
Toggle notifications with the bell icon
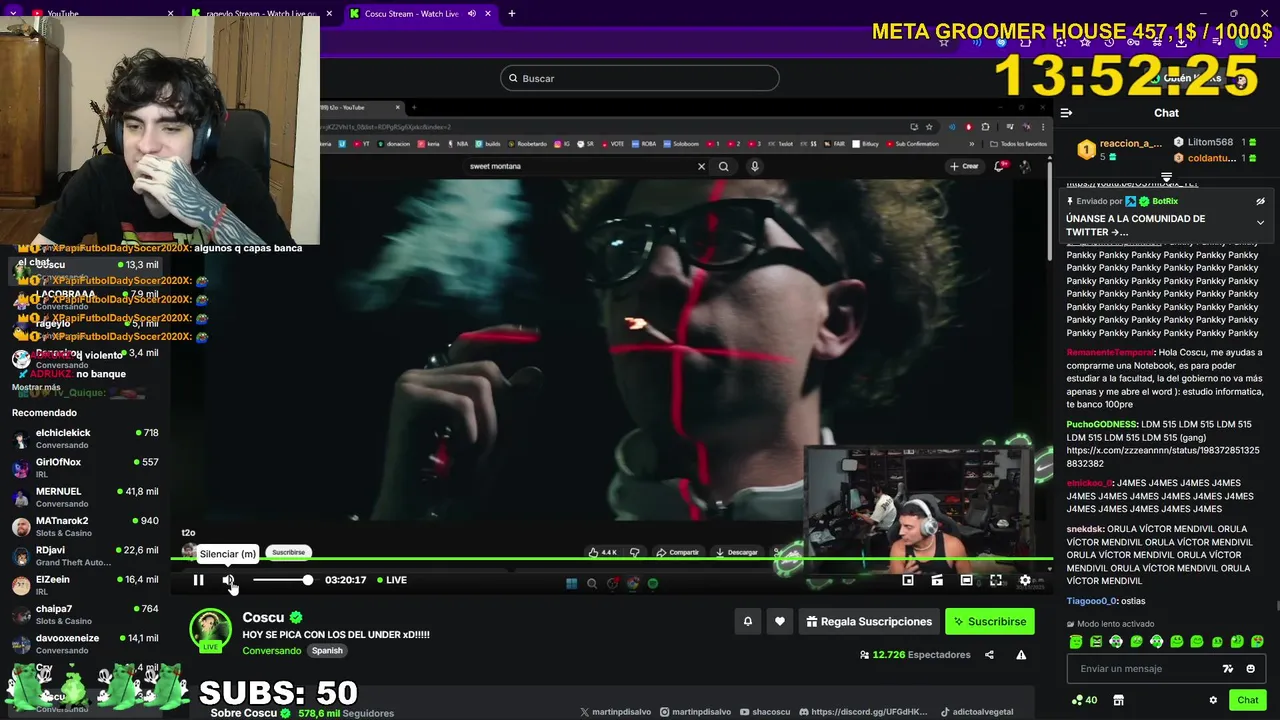747,621
